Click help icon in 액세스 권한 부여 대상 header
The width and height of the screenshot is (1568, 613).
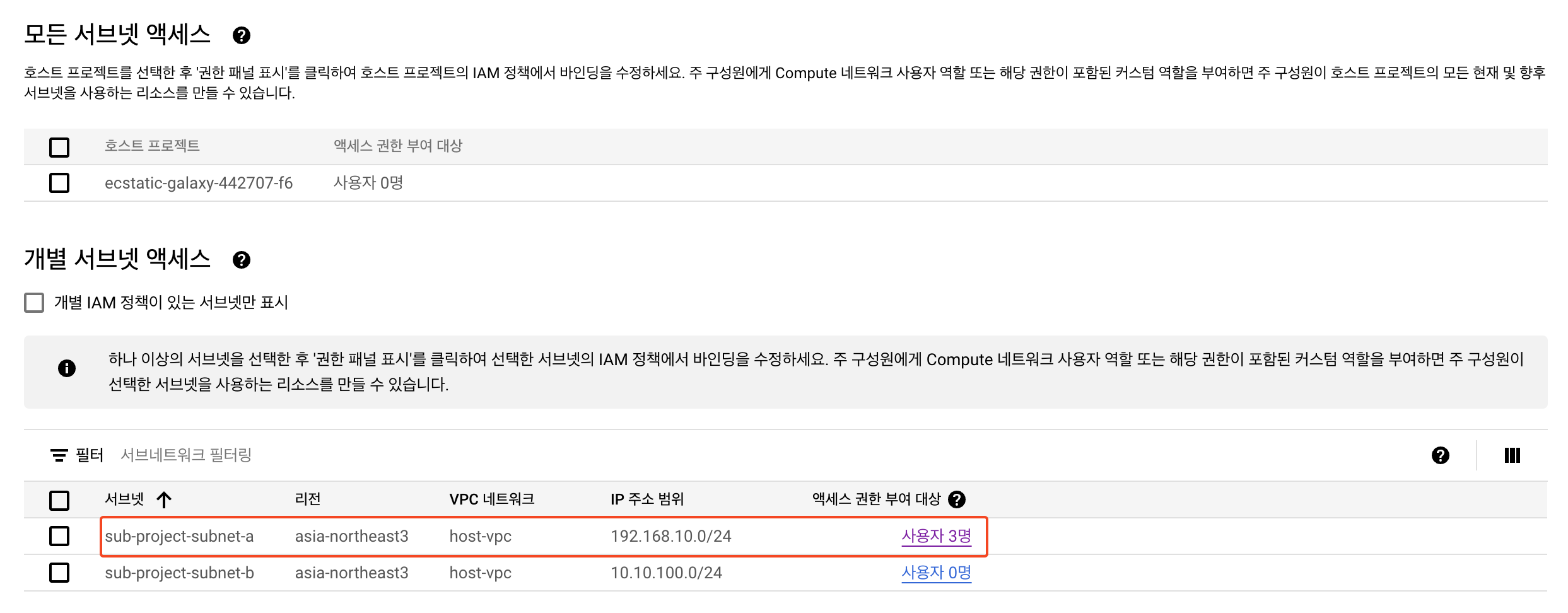click(x=956, y=499)
